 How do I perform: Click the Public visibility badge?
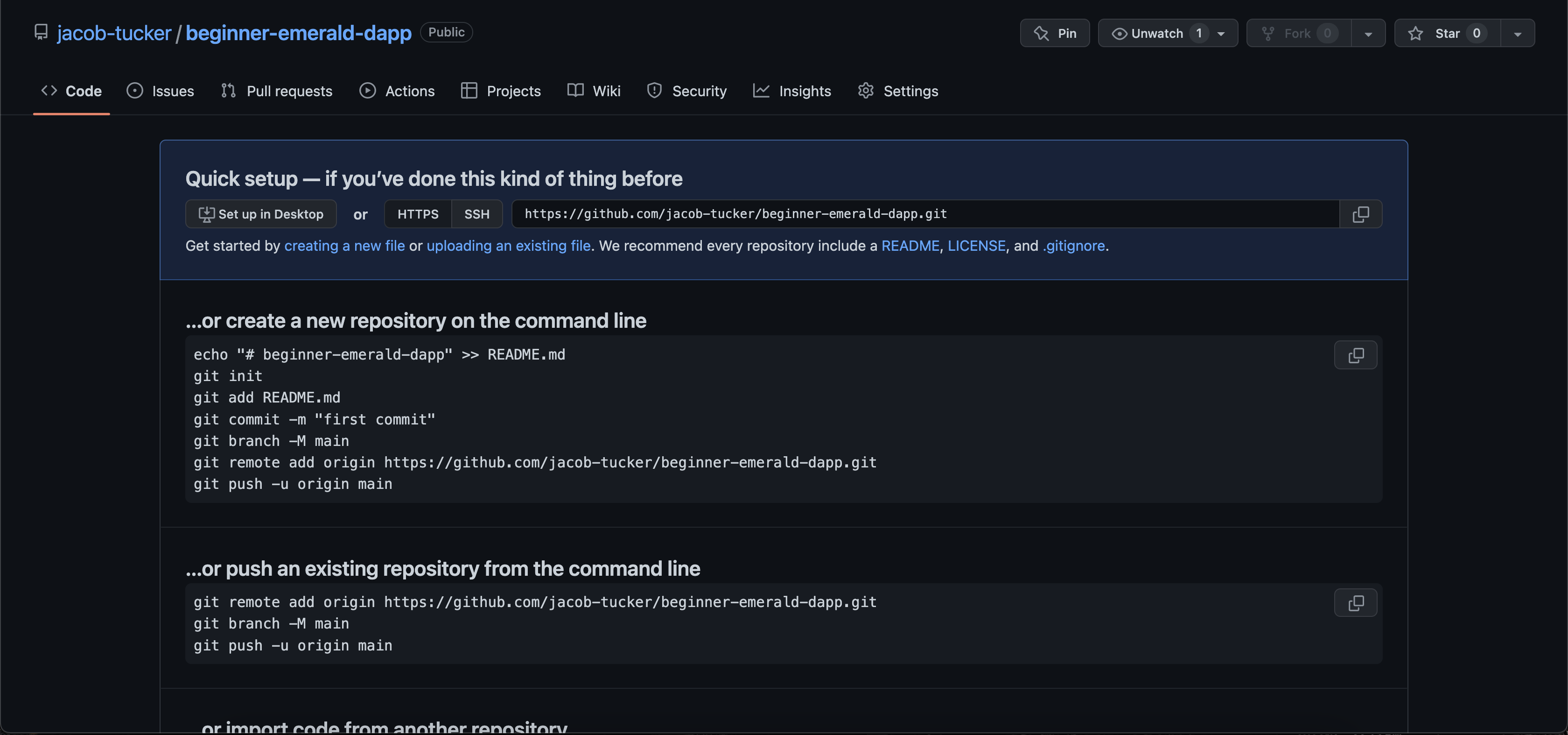pos(446,32)
